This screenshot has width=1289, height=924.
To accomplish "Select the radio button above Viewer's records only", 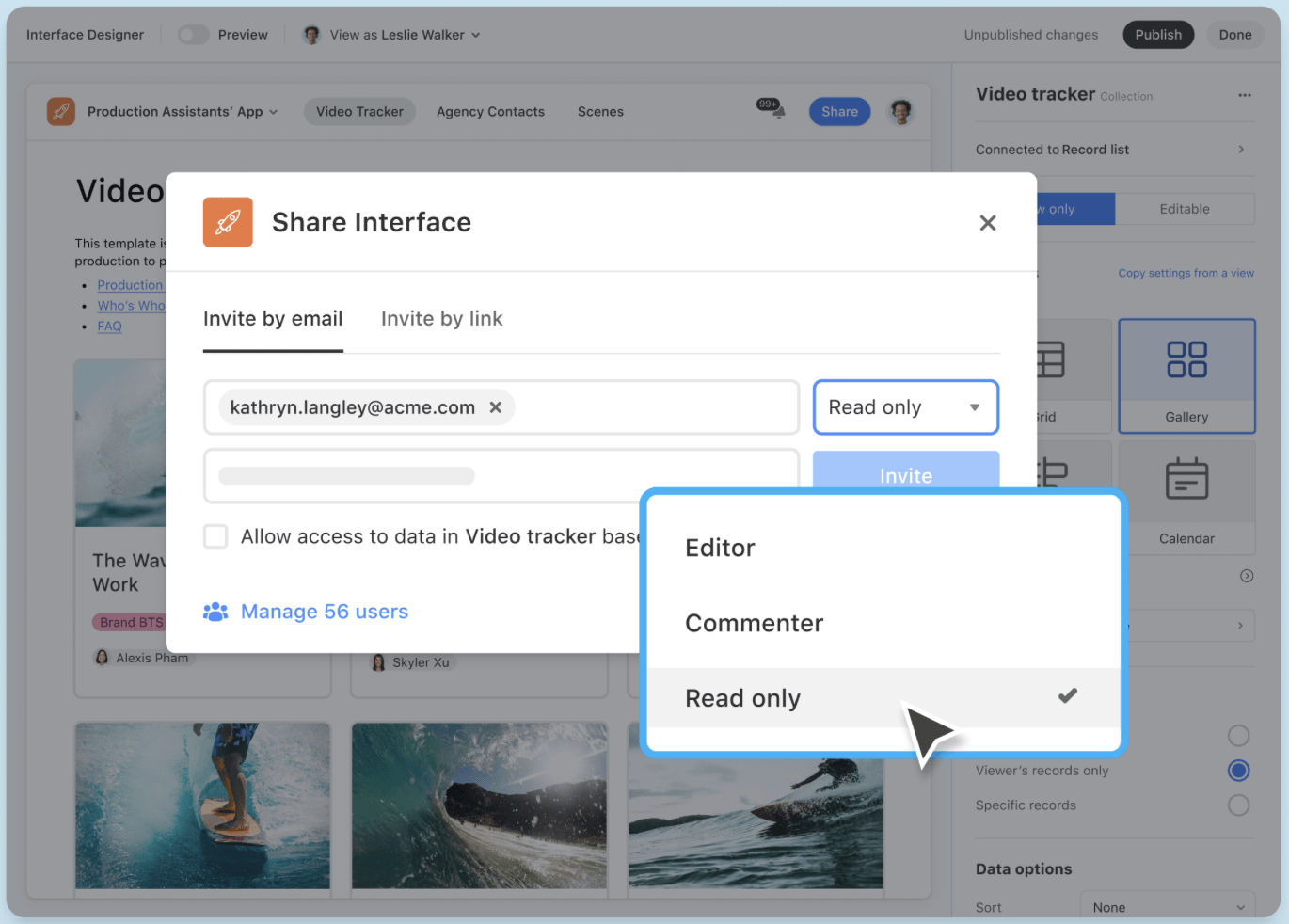I will [1239, 736].
